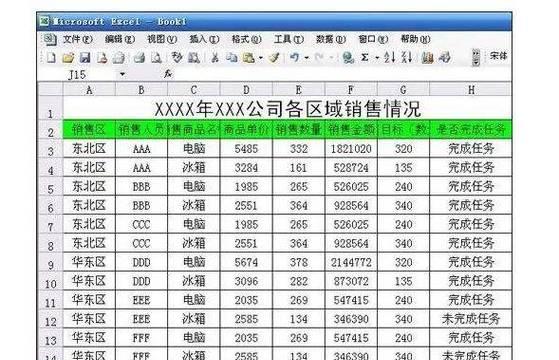Select cell with value 3096
Image resolution: width=559 pixels, height=360 pixels.
pyautogui.click(x=246, y=282)
